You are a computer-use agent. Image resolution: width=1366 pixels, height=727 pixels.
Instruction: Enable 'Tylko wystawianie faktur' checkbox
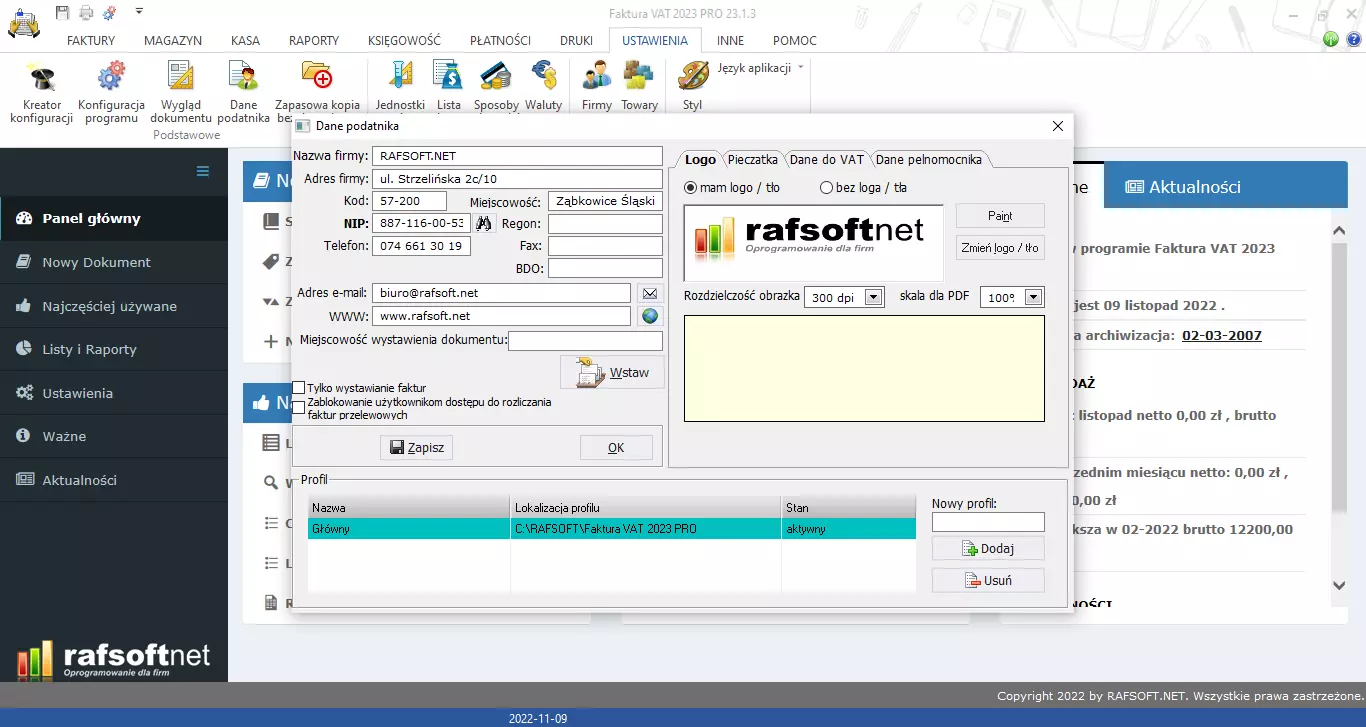point(299,388)
